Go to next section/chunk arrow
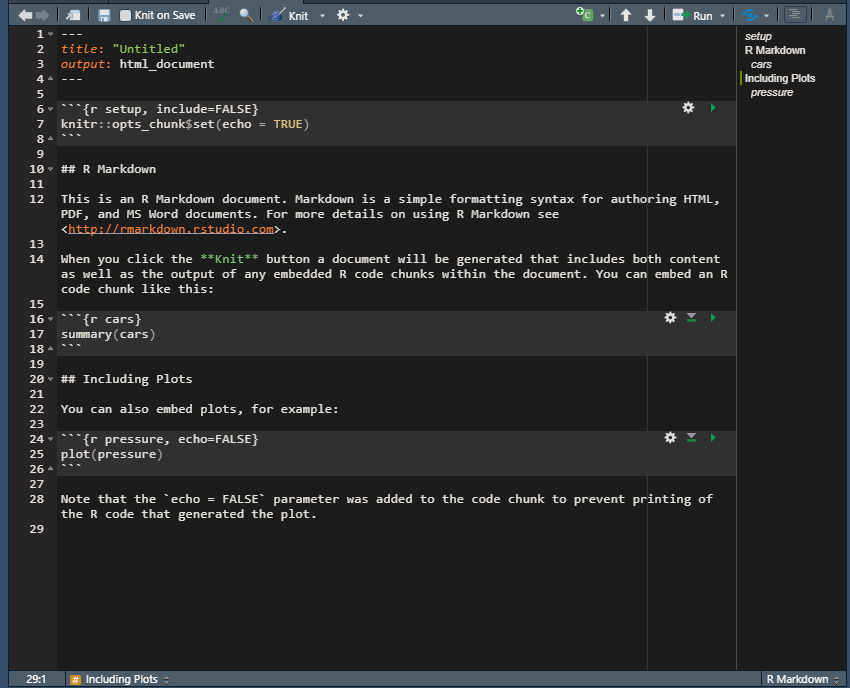 click(649, 15)
